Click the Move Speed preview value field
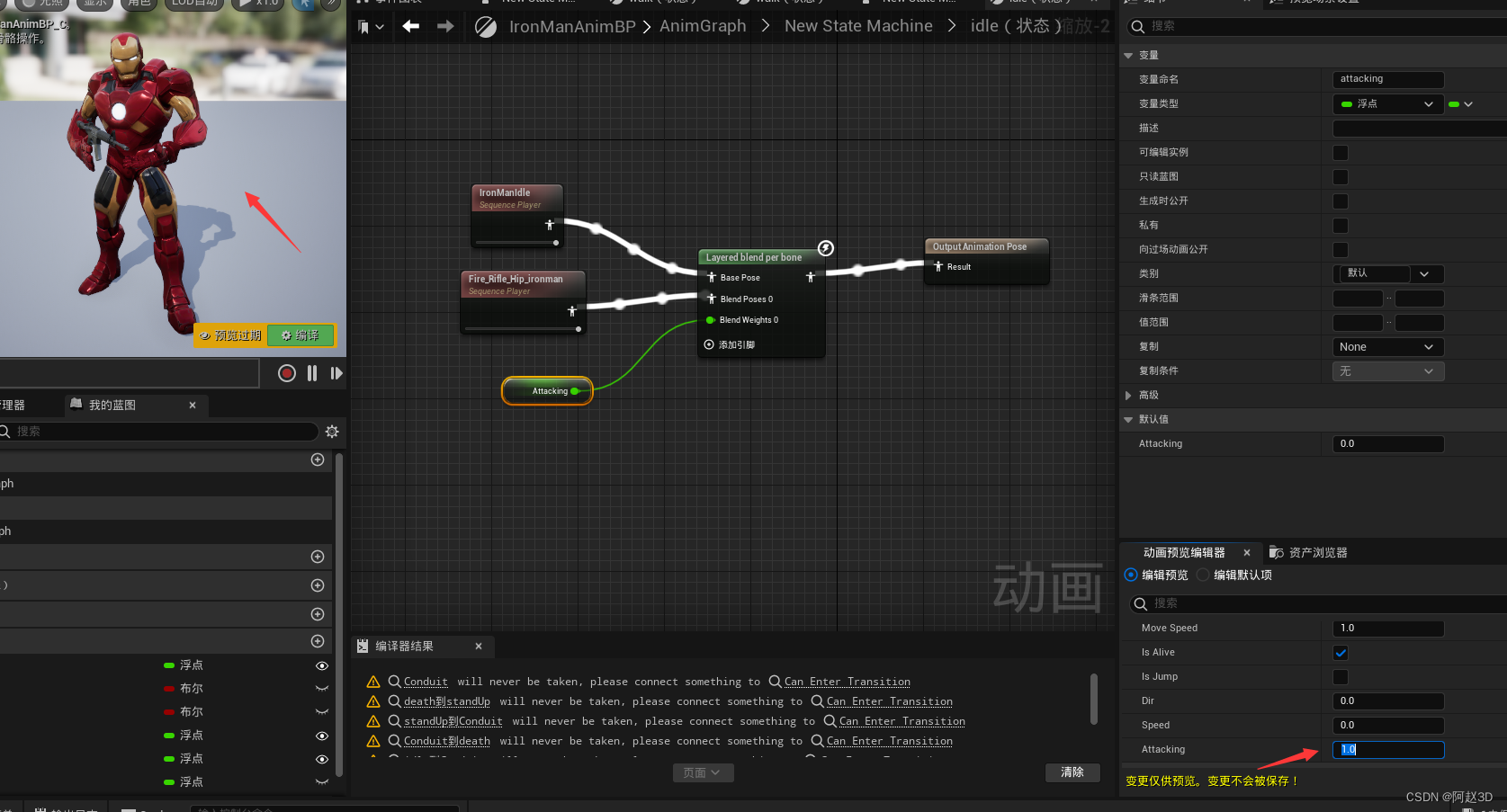The height and width of the screenshot is (812, 1507). (x=1387, y=629)
